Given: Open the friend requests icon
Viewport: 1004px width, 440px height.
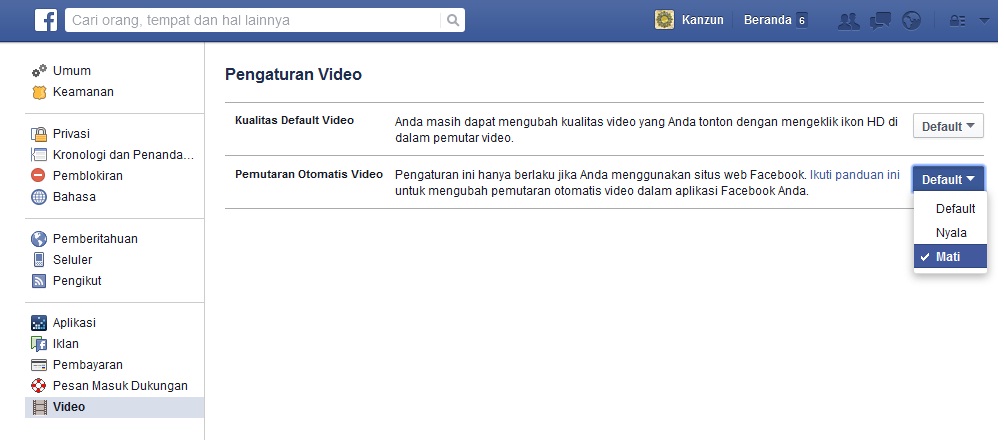Looking at the screenshot, I should [849, 20].
